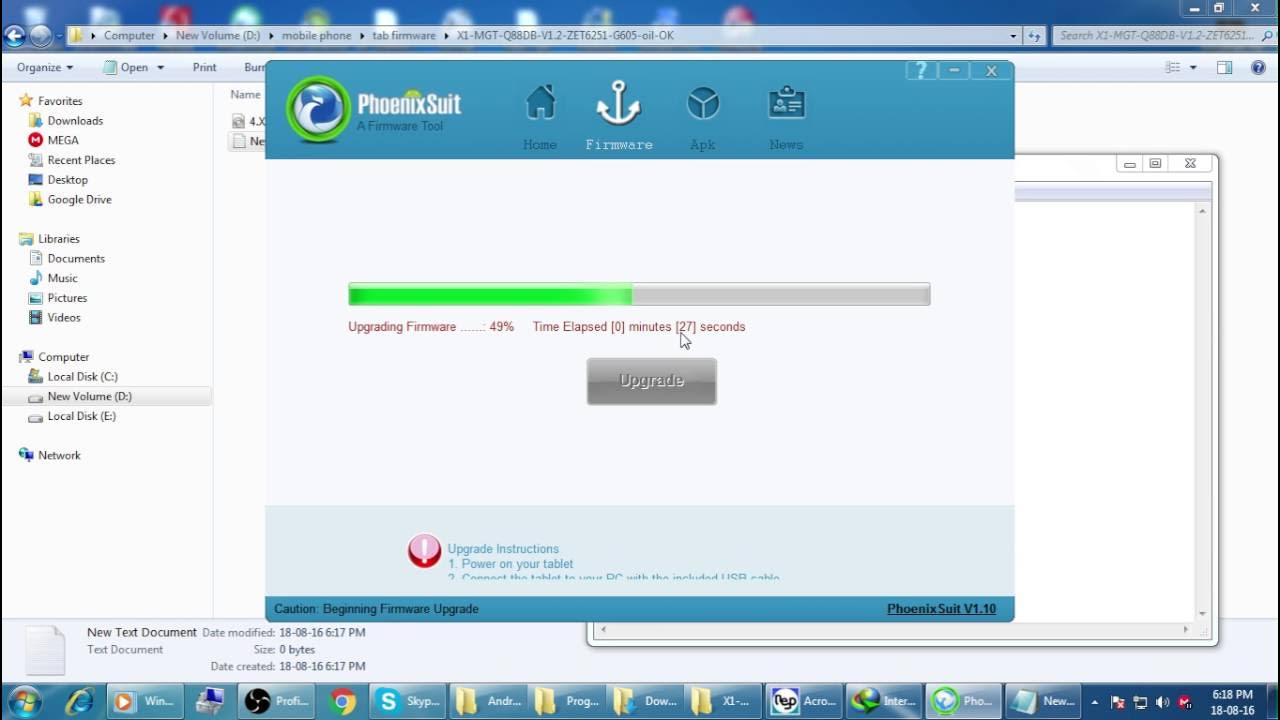
Task: Open Local Disk (E:)
Action: click(81, 416)
